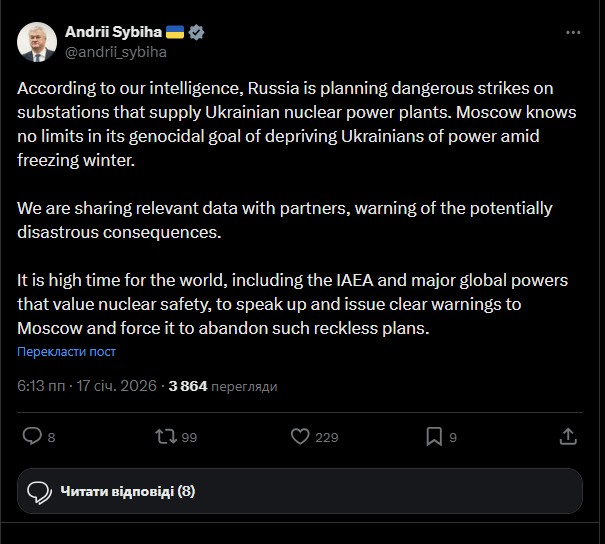The image size is (605, 544).
Task: Click the reply speech bubble icon
Action: [32, 436]
